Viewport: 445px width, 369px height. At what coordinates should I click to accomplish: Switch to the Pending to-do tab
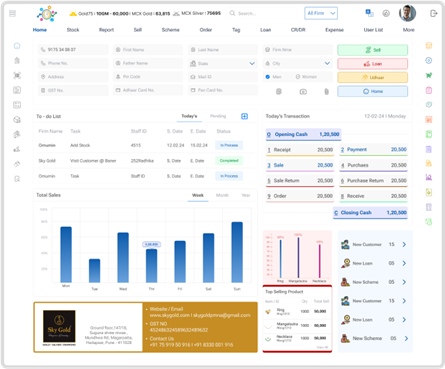click(218, 116)
